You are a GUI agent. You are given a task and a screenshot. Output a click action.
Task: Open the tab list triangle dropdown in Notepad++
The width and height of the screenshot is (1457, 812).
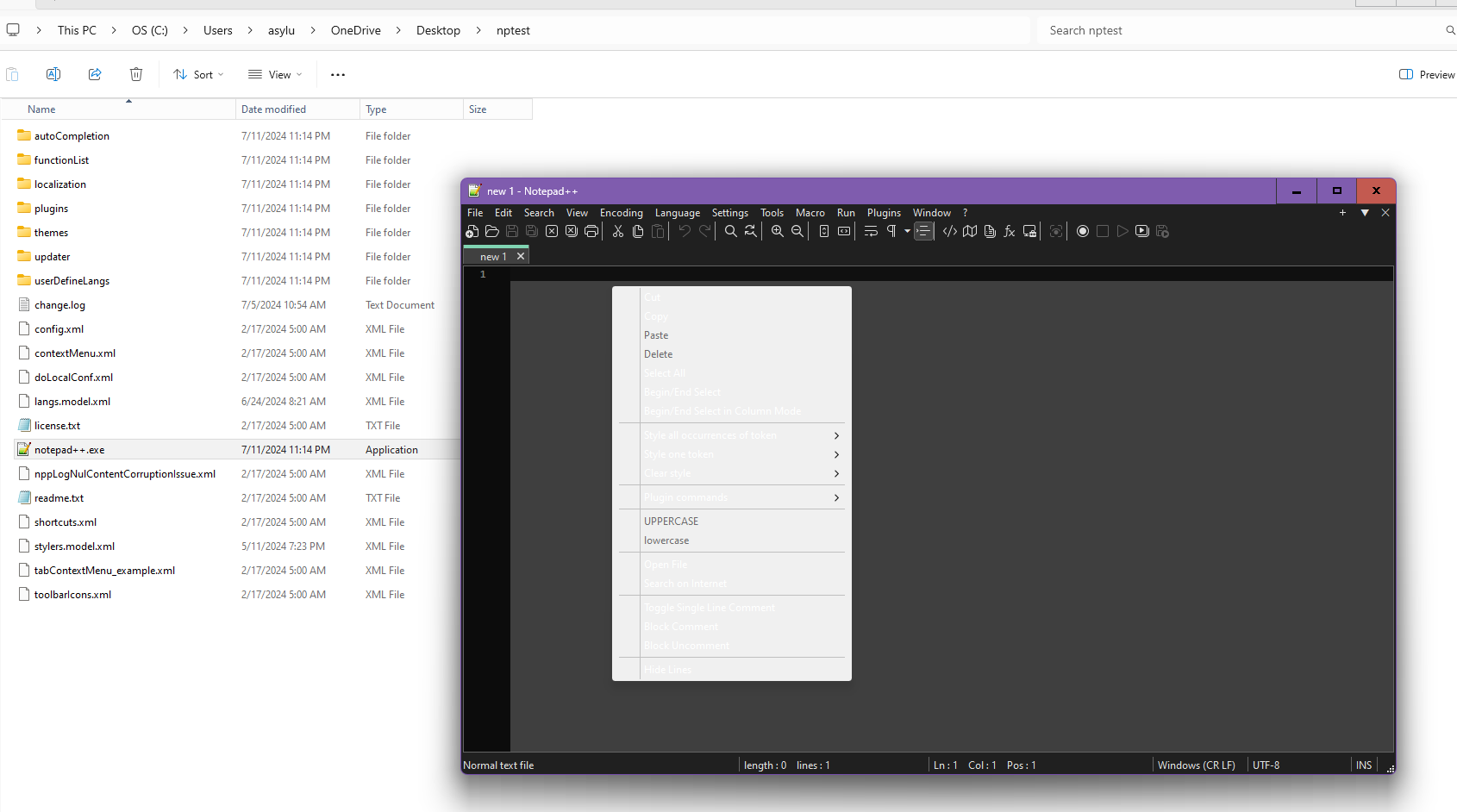(x=1365, y=213)
